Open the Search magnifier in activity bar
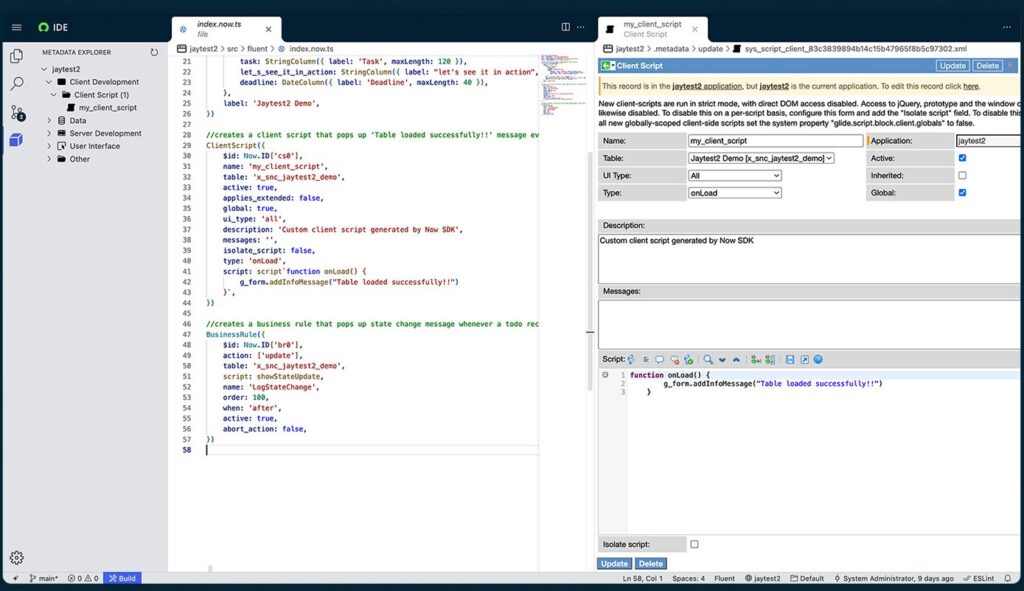This screenshot has height=591, width=1024. (x=16, y=84)
